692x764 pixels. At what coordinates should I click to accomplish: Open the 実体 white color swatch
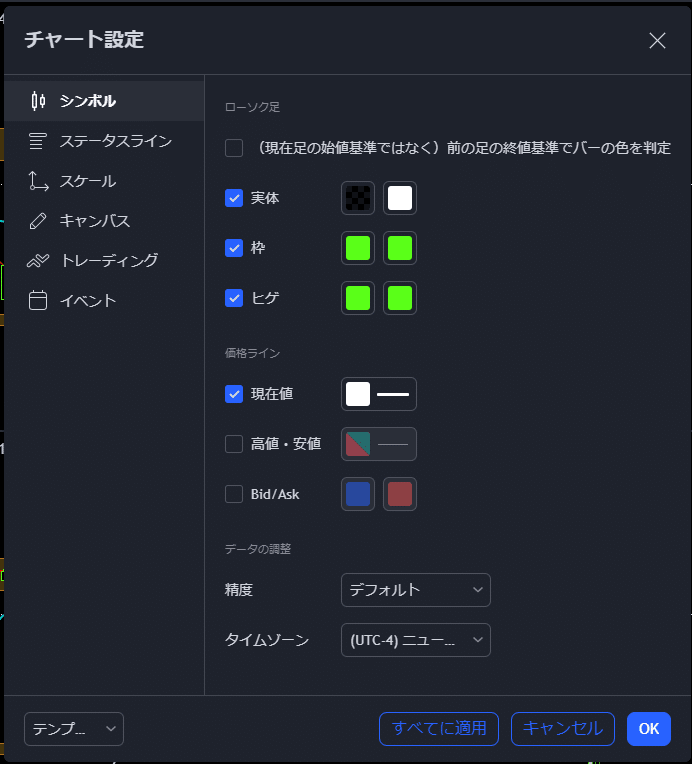tap(400, 198)
